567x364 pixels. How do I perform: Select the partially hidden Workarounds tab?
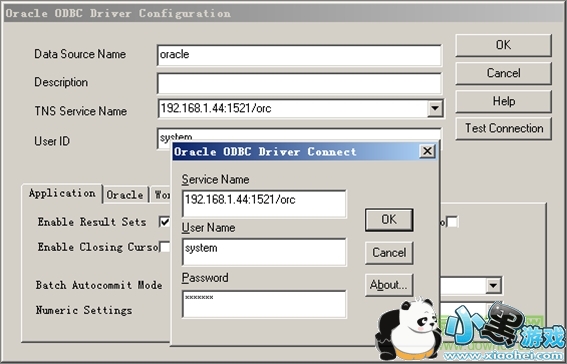coord(161,195)
